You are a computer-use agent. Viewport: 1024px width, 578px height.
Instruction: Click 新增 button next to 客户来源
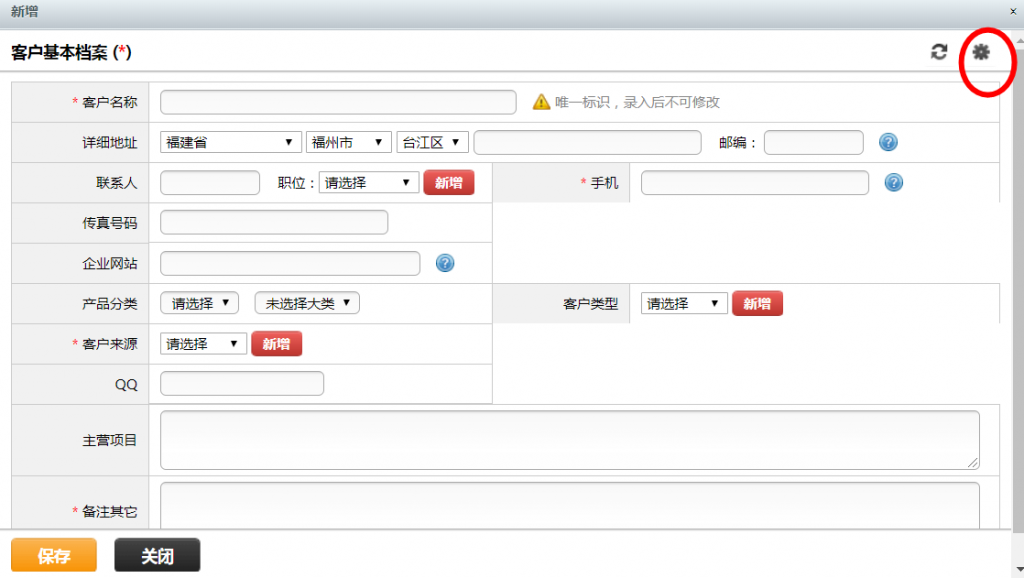click(x=276, y=344)
